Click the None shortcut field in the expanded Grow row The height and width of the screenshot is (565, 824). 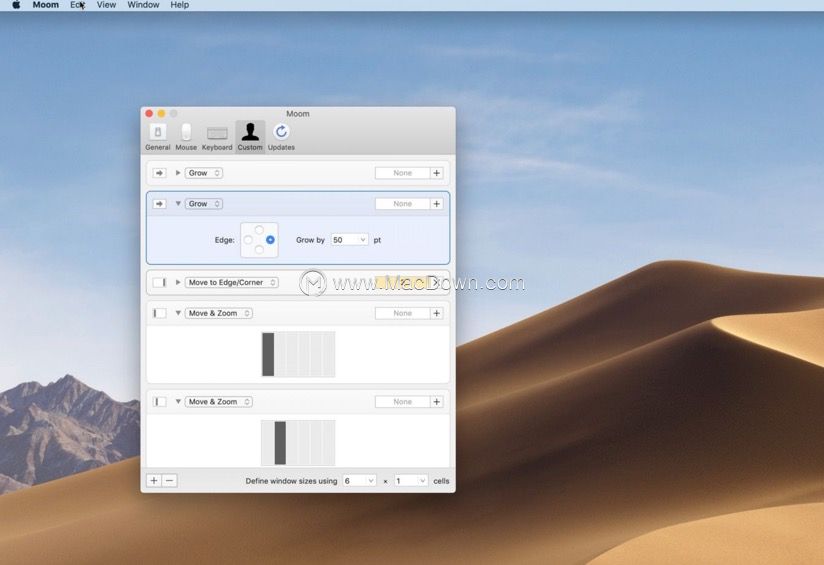click(x=403, y=203)
